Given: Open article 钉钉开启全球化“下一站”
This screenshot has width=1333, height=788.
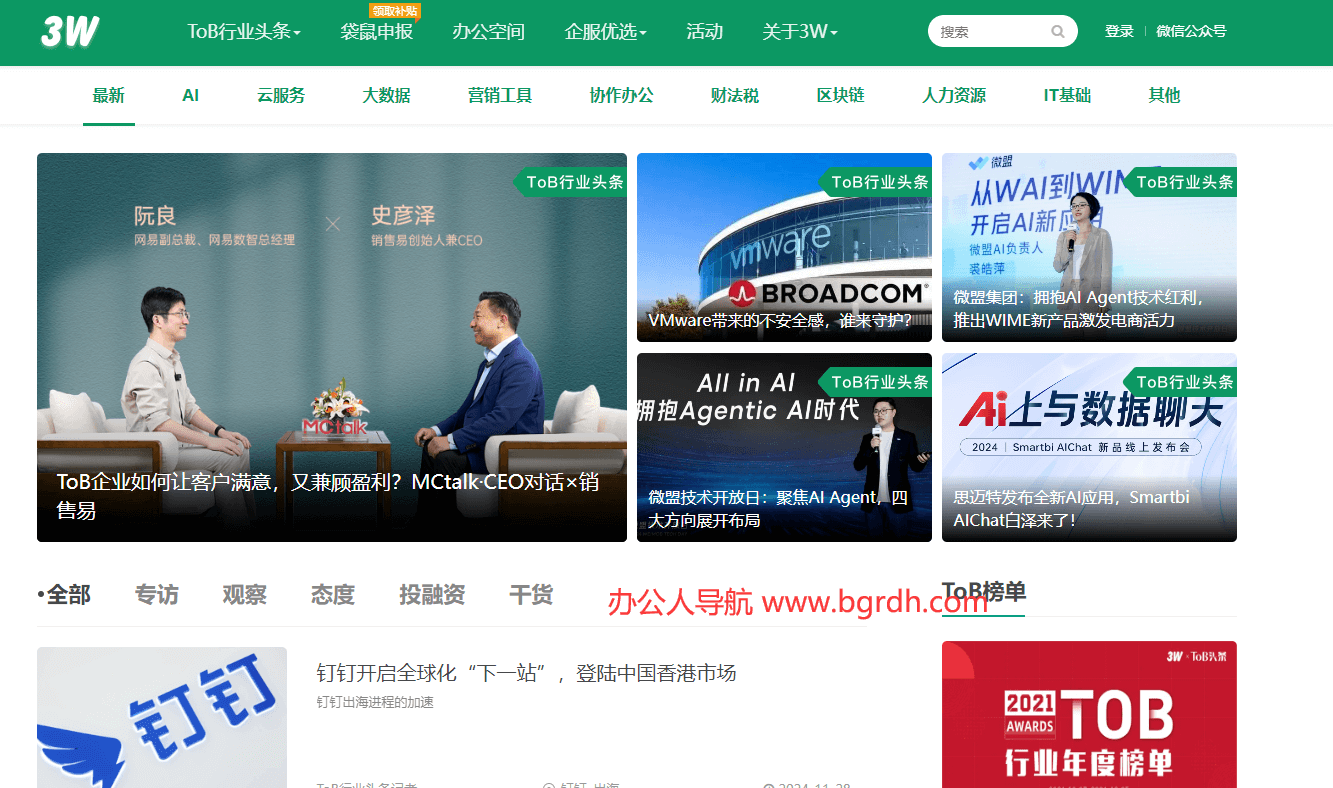Looking at the screenshot, I should click(x=526, y=673).
